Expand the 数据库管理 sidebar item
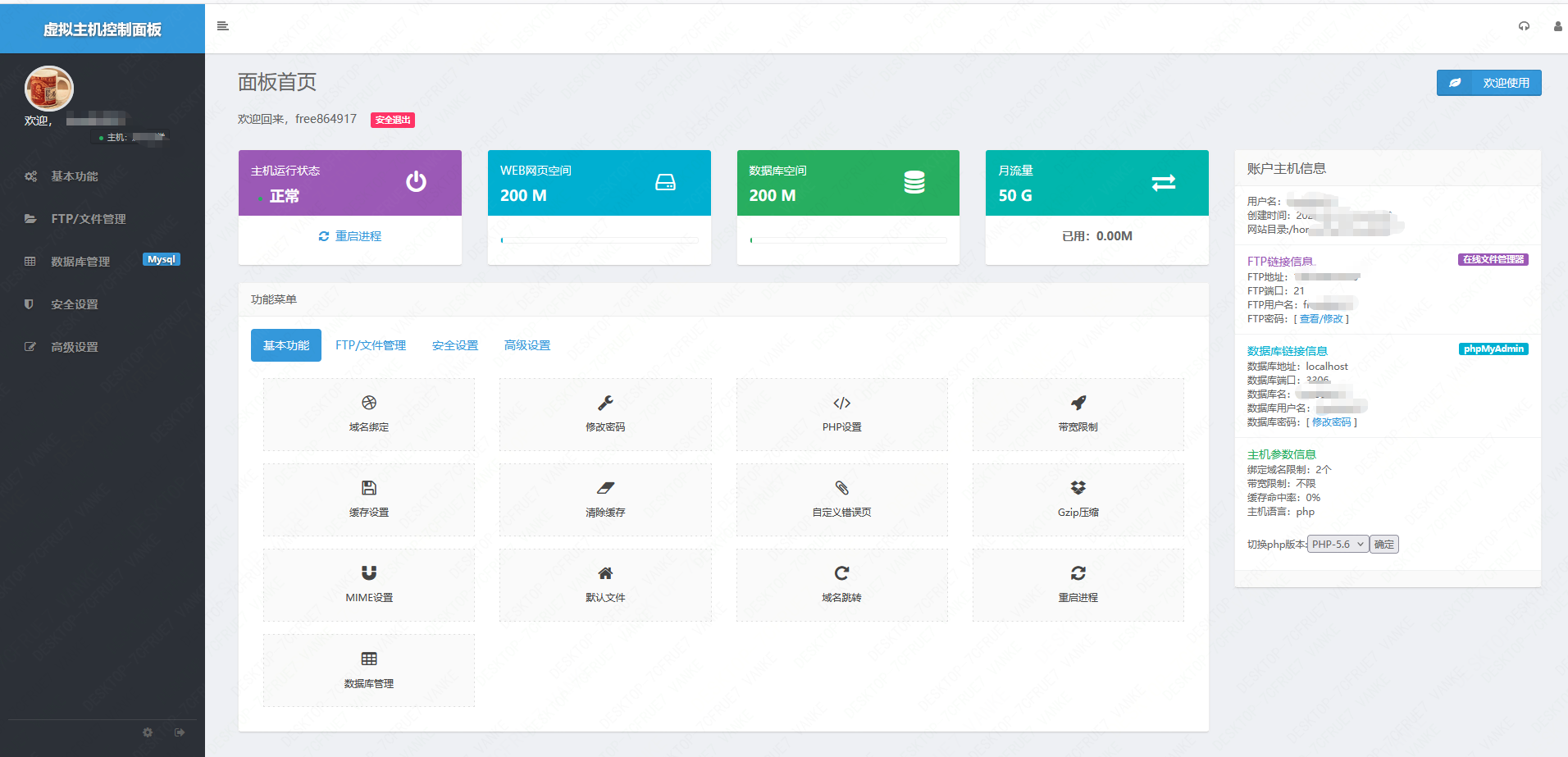 [80, 262]
